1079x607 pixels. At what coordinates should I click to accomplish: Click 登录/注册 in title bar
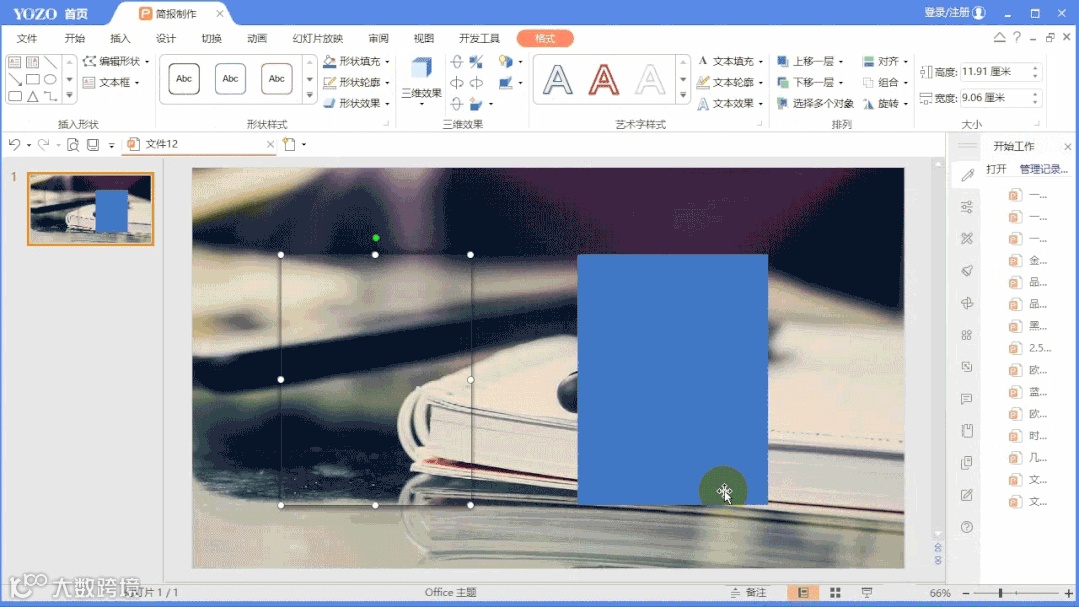(x=954, y=13)
